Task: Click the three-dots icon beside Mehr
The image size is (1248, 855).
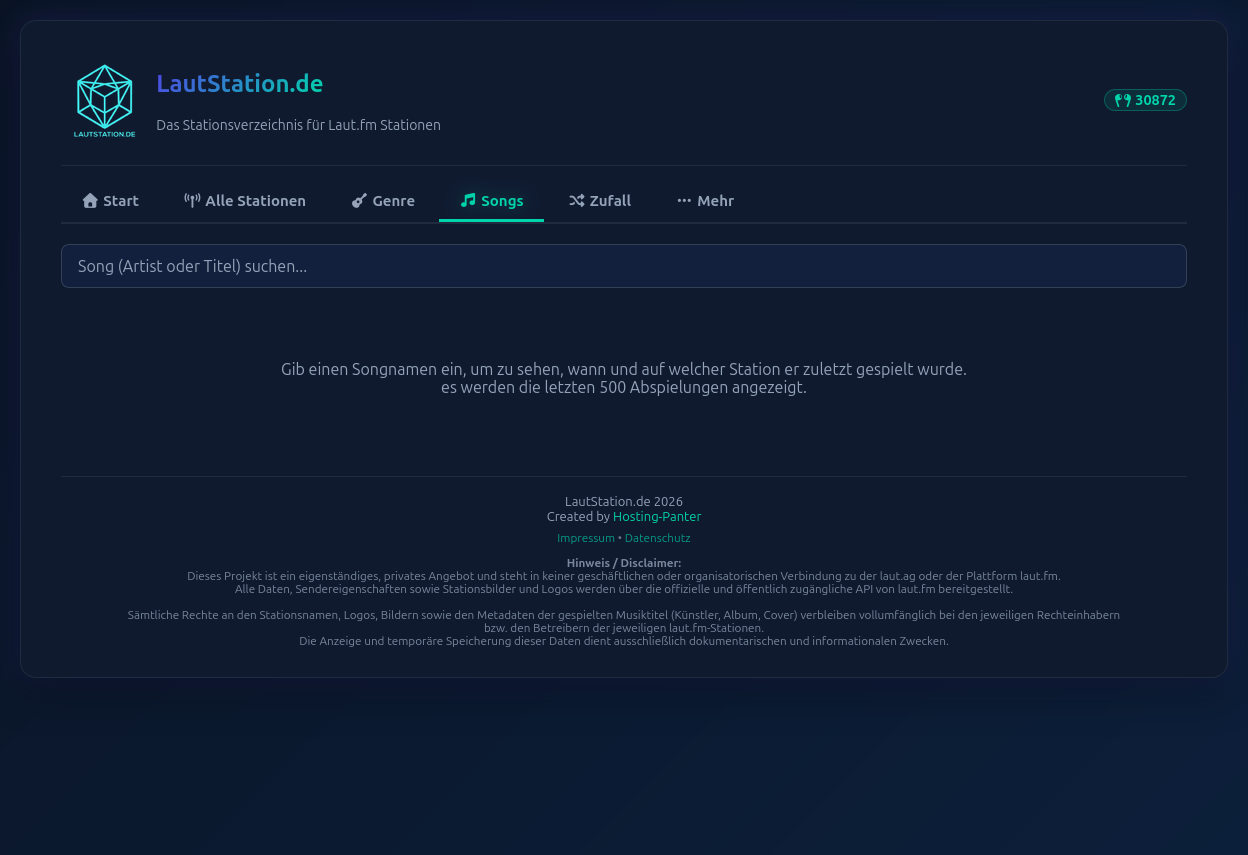Action: point(684,201)
